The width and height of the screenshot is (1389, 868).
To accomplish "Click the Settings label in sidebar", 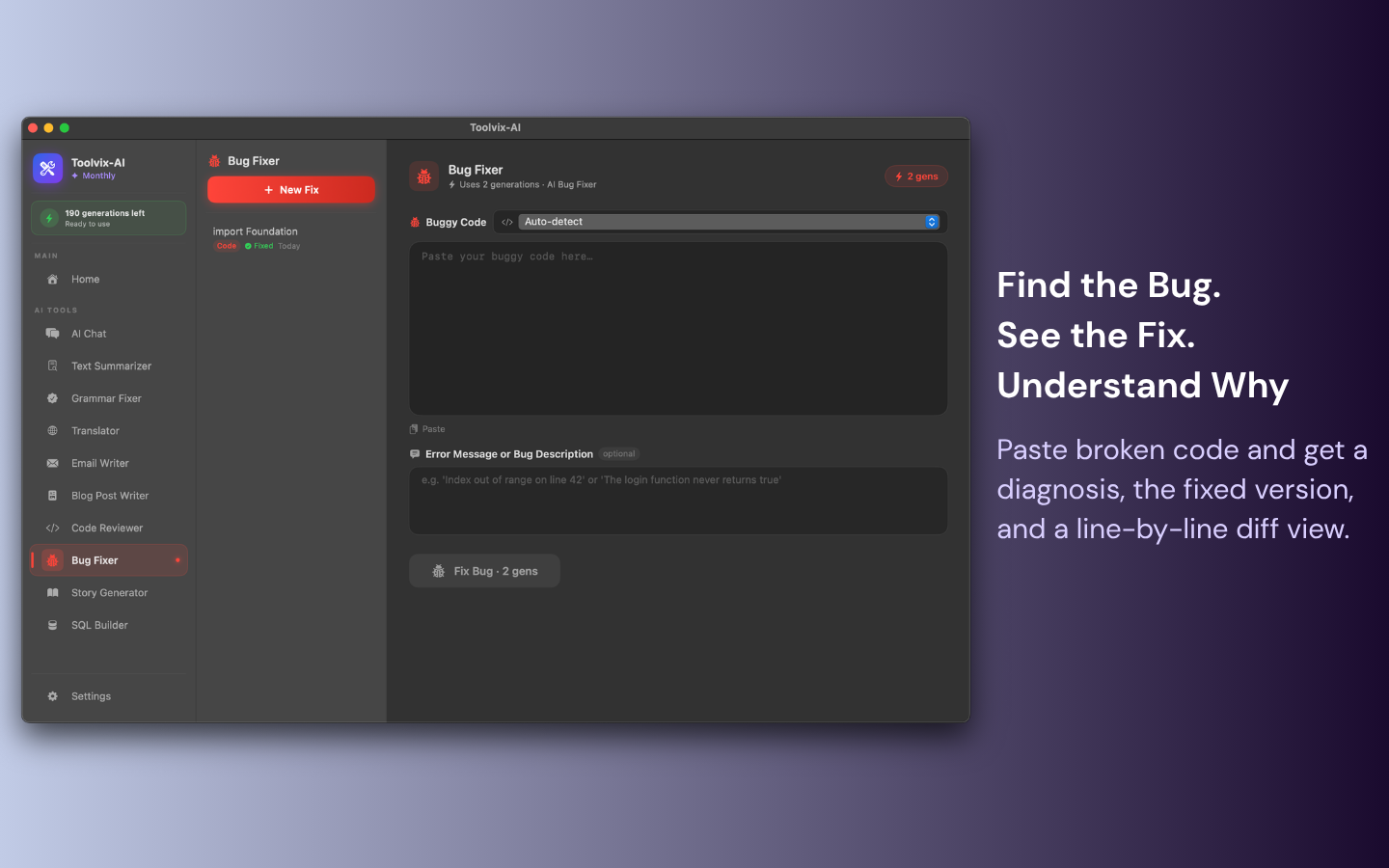I will point(91,696).
